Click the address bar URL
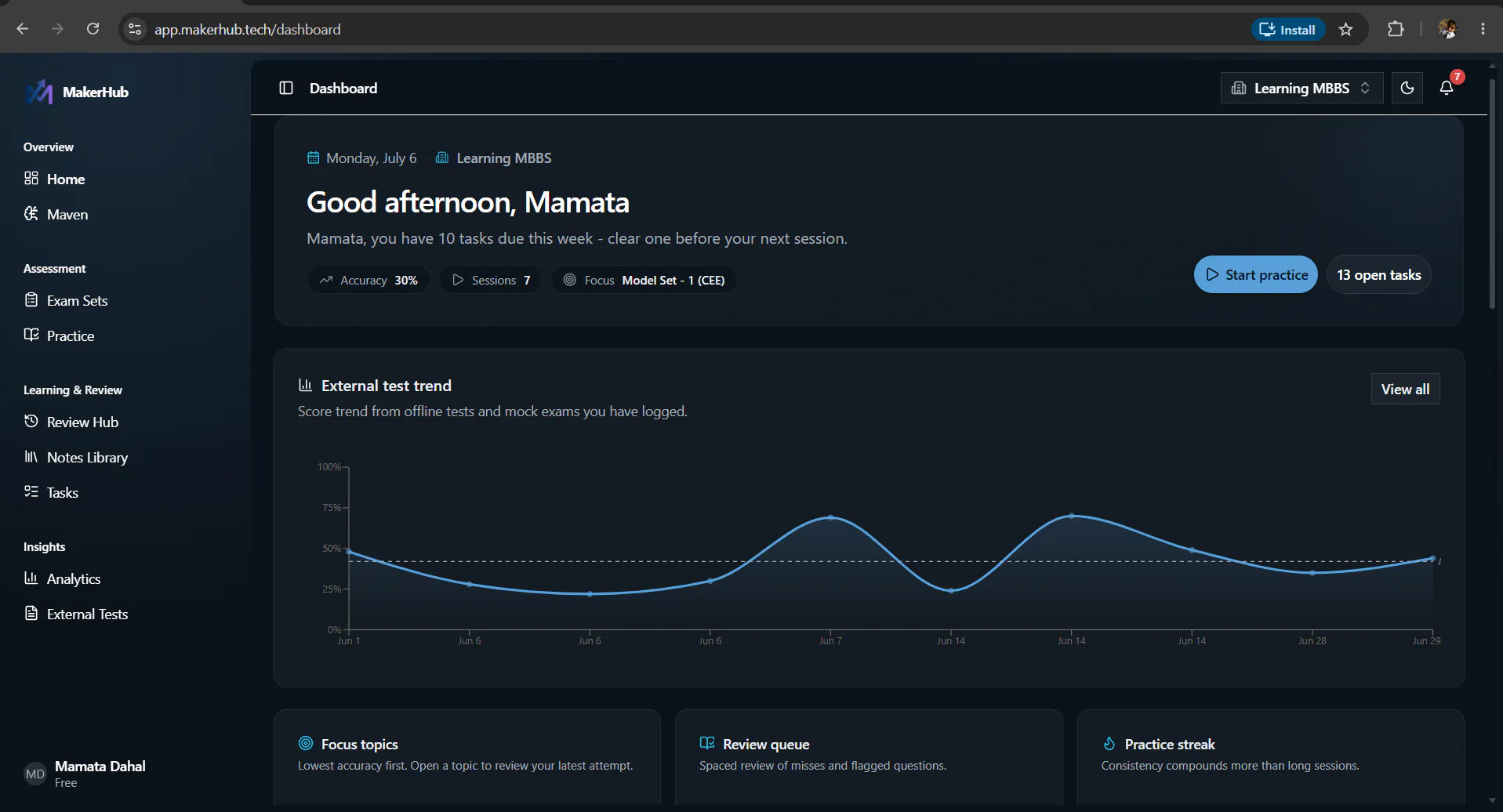 tap(247, 29)
